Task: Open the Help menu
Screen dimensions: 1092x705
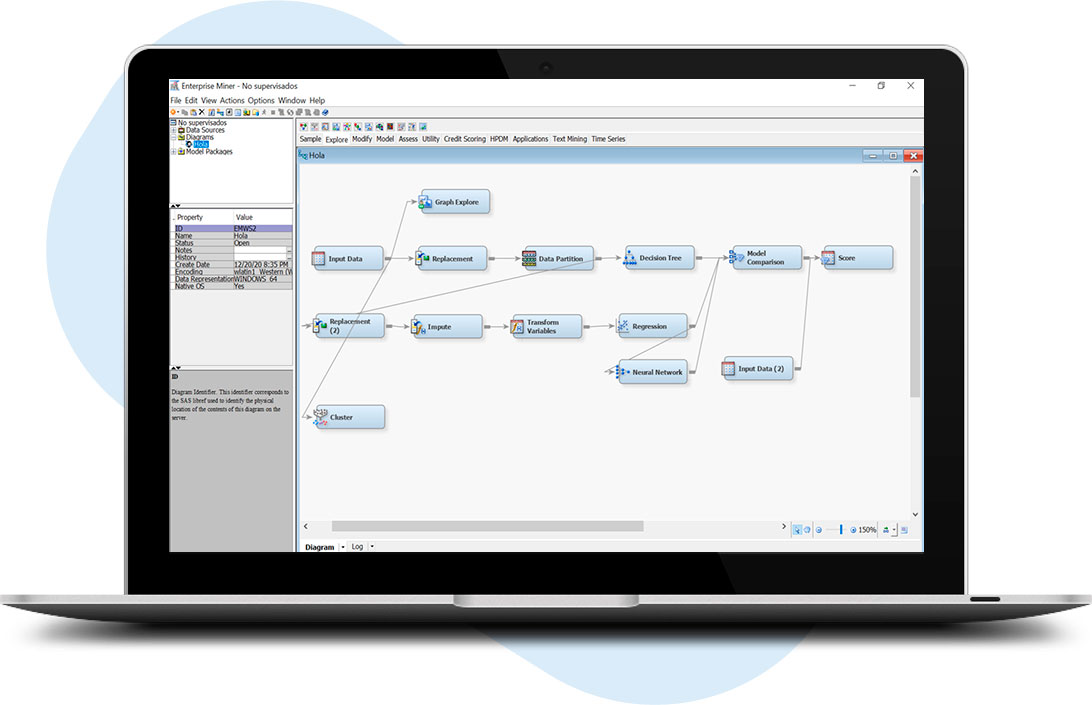Action: (317, 100)
